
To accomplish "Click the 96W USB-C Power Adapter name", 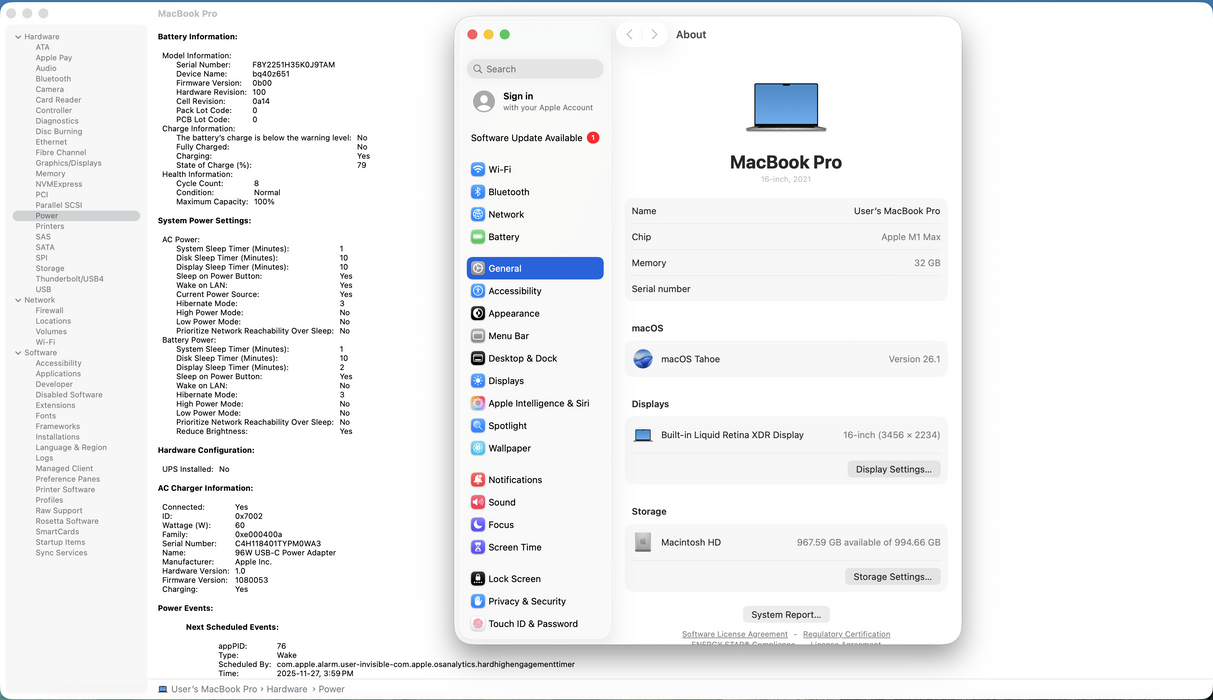I will pyautogui.click(x=285, y=553).
